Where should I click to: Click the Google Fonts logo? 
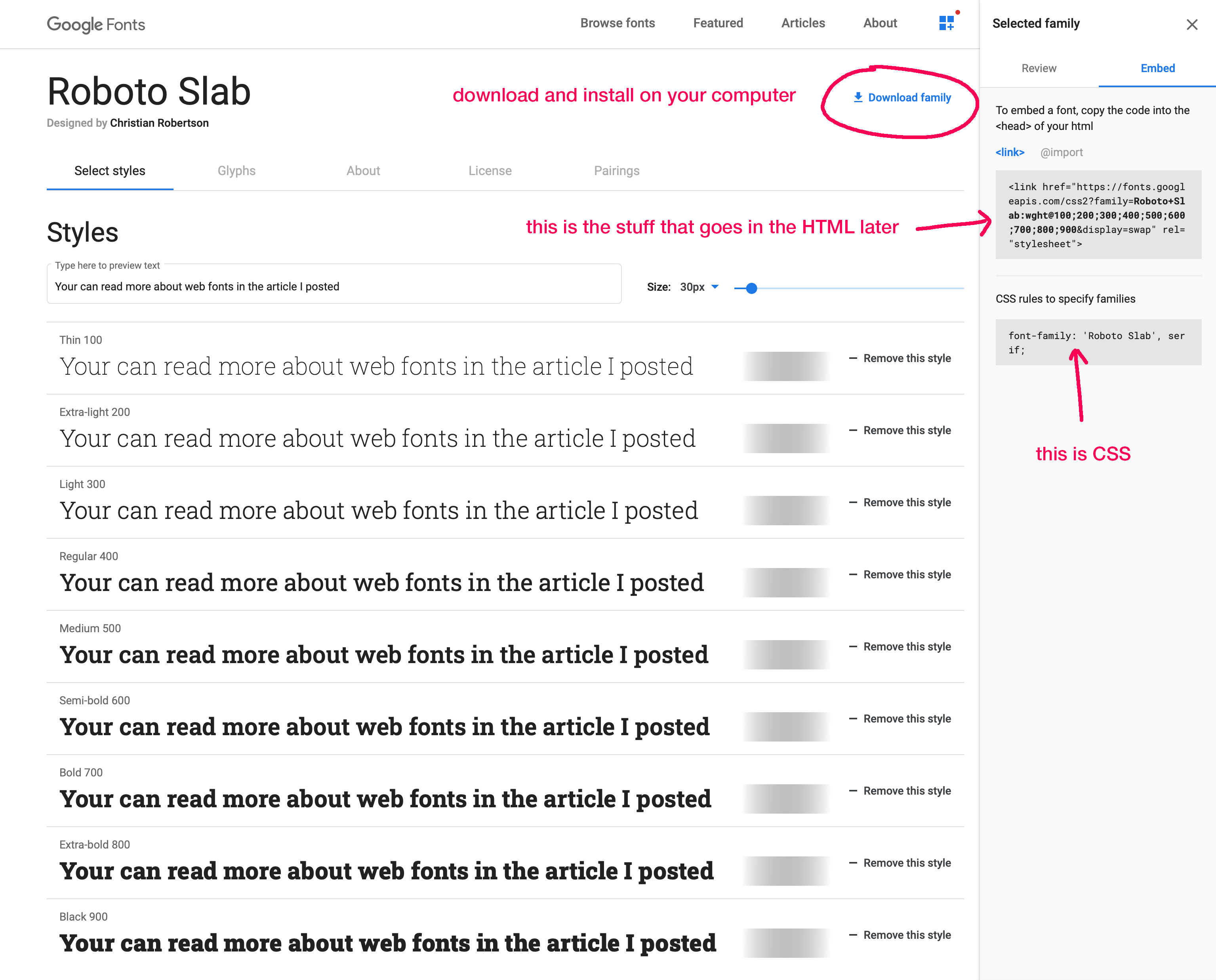pyautogui.click(x=96, y=24)
